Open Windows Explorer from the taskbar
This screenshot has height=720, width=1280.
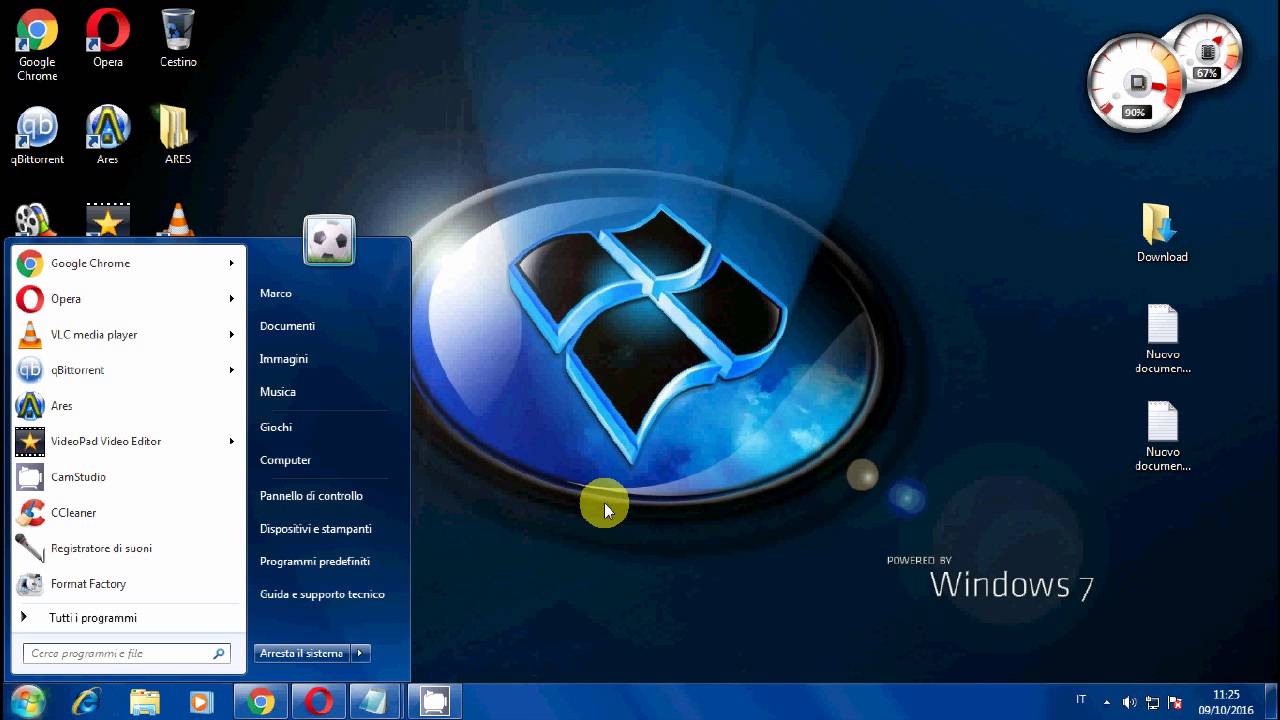point(145,701)
